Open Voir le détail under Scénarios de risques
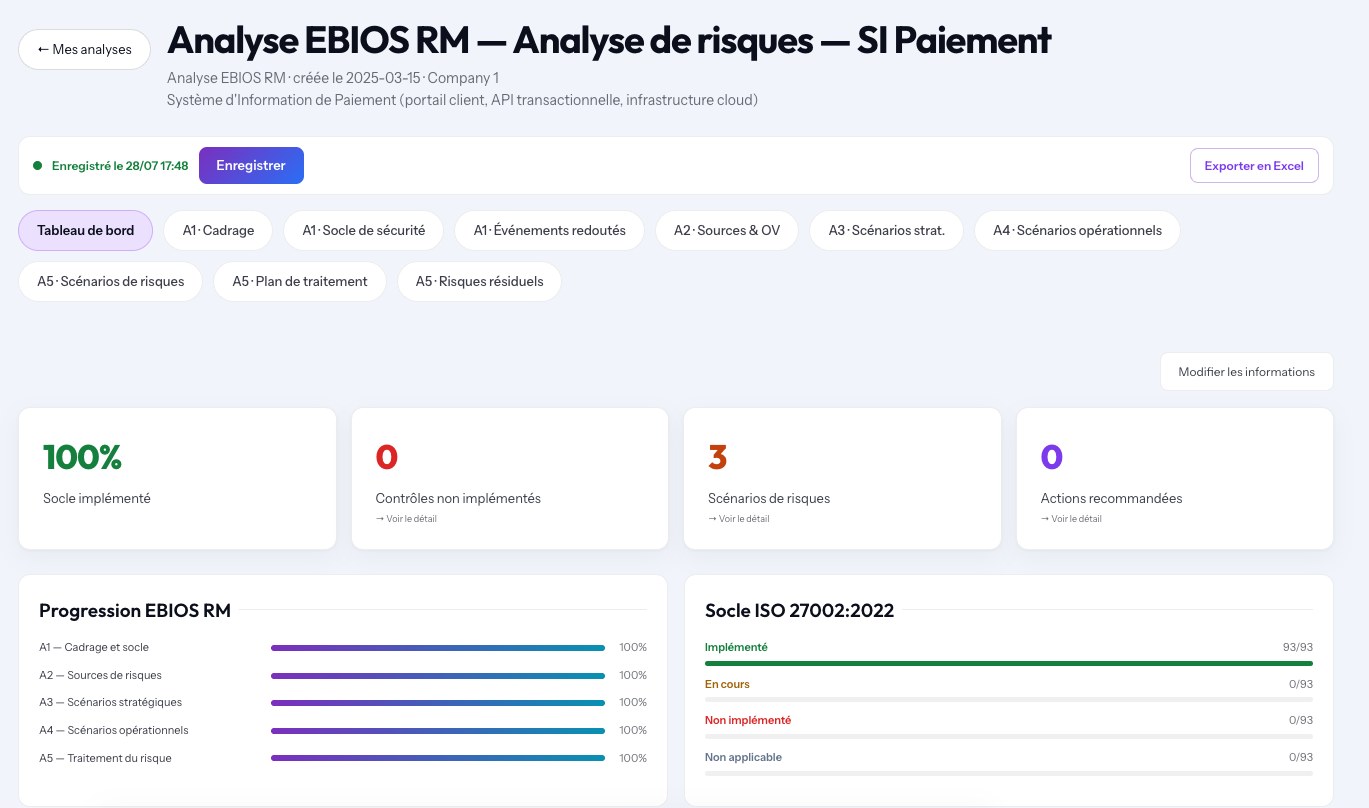This screenshot has height=808, width=1369. (738, 519)
